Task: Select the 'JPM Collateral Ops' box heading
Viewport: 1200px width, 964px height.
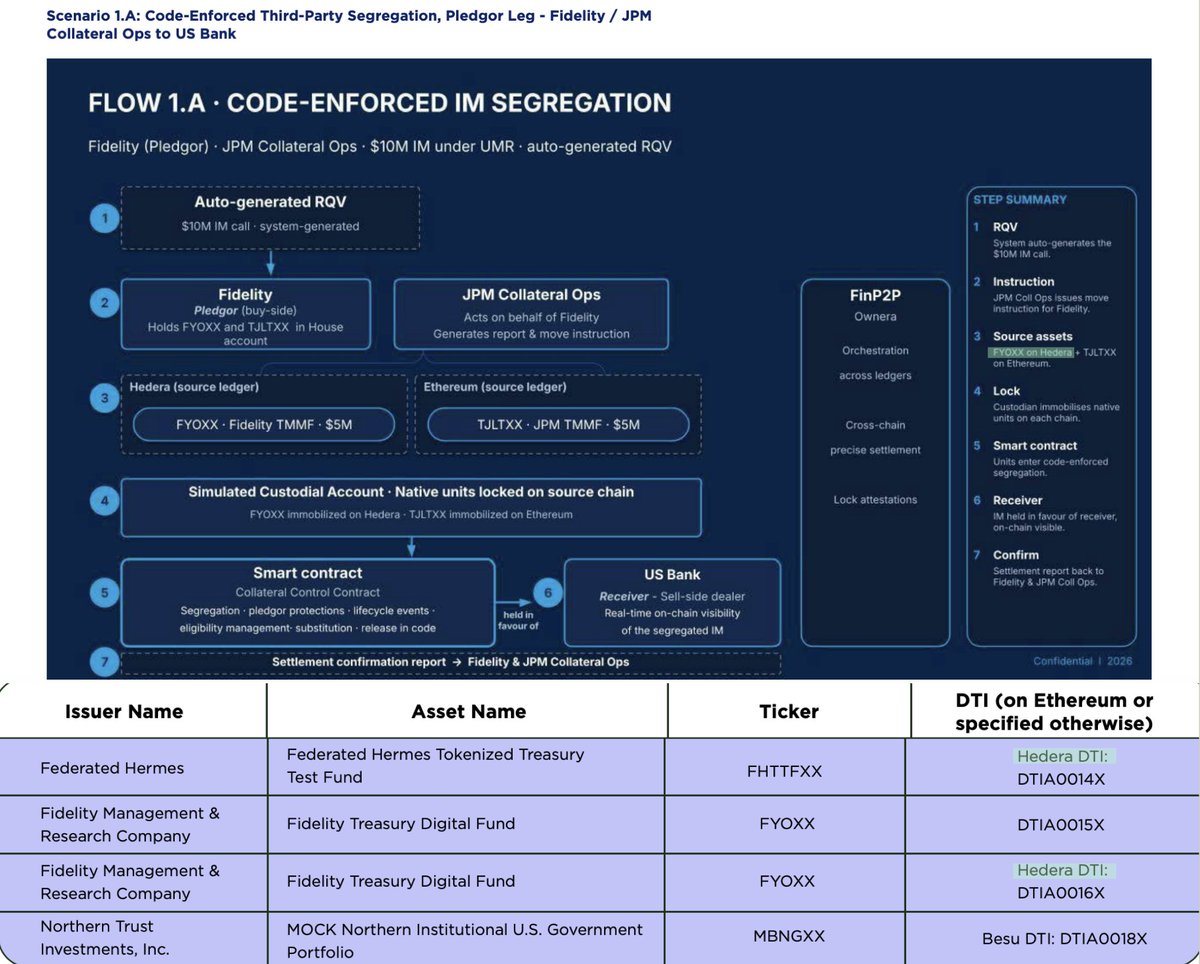Action: point(531,294)
